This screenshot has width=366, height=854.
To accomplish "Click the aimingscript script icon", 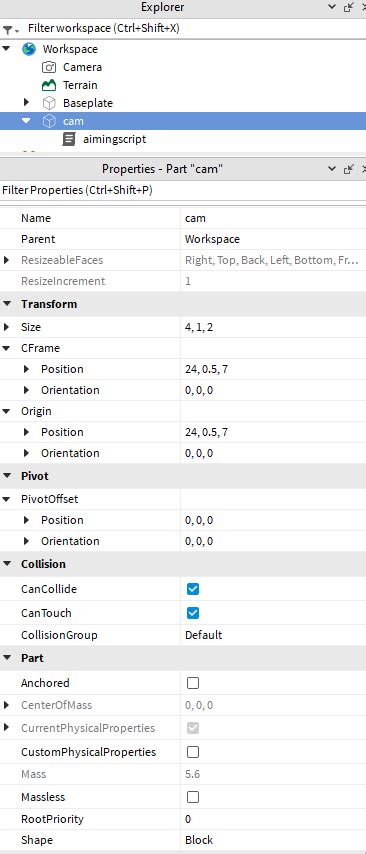I will (69, 139).
